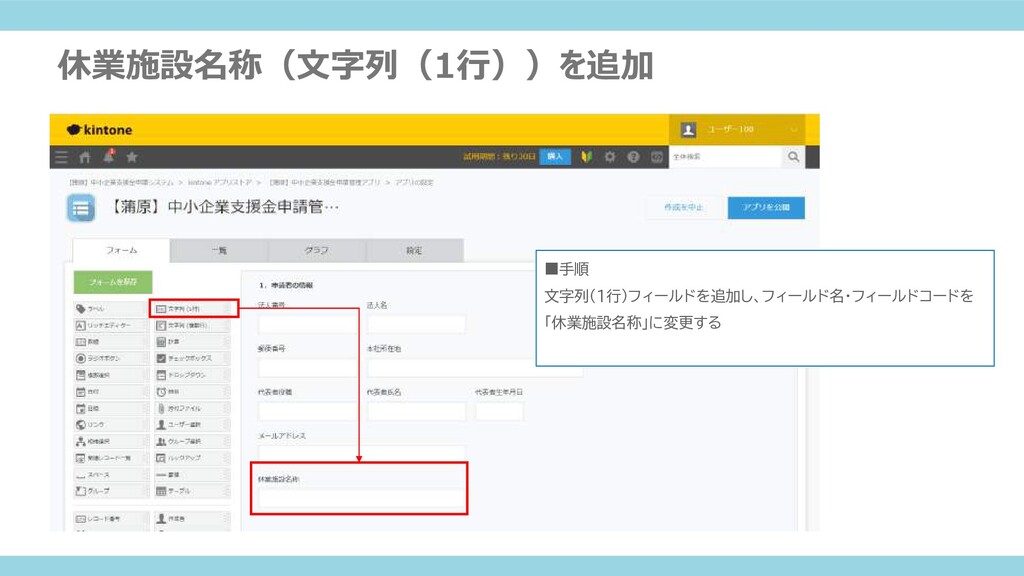This screenshot has height=576, width=1024.
Task: Open the help question mark icon
Action: (x=633, y=157)
